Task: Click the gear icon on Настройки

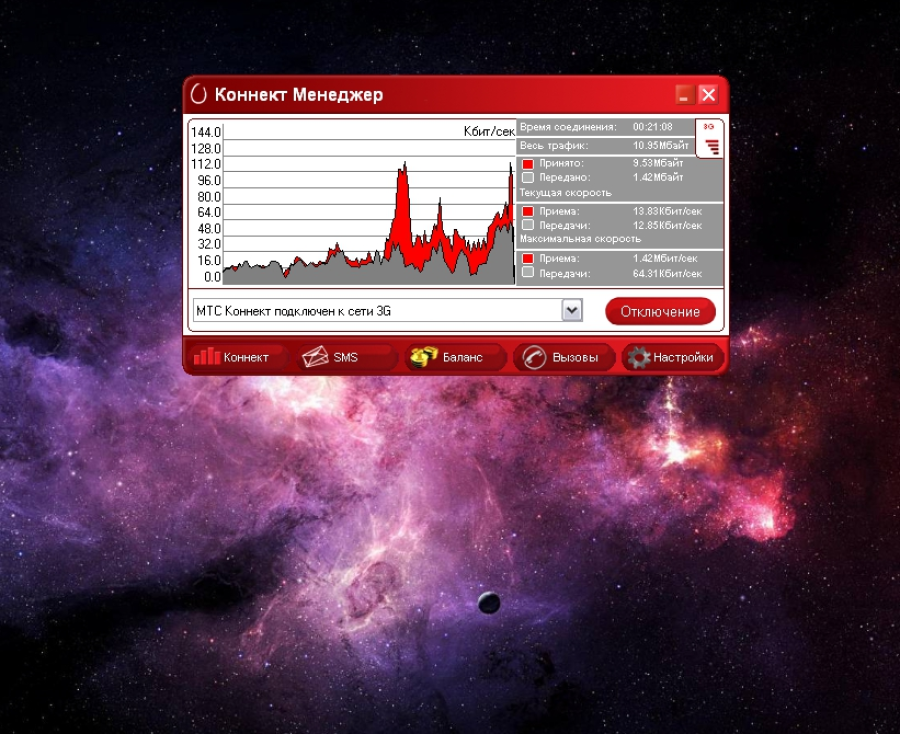Action: 638,357
